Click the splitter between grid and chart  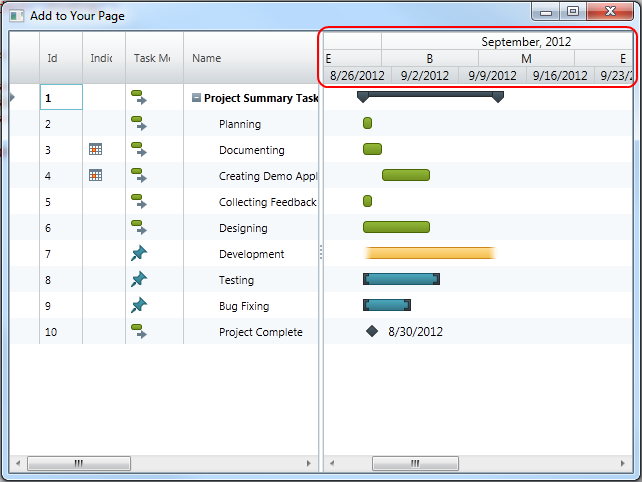pos(320,254)
